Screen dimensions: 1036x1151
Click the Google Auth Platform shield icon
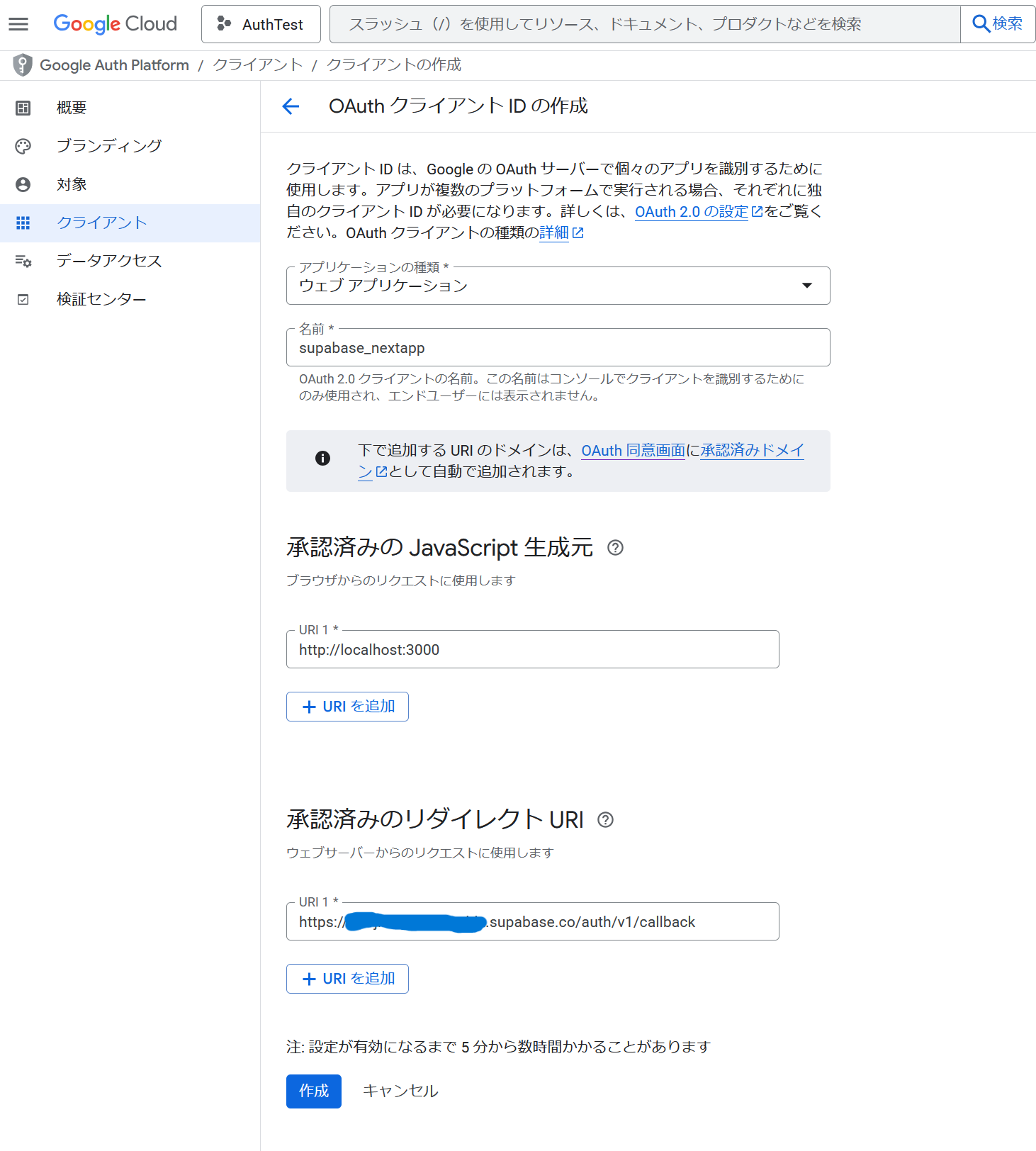click(23, 65)
